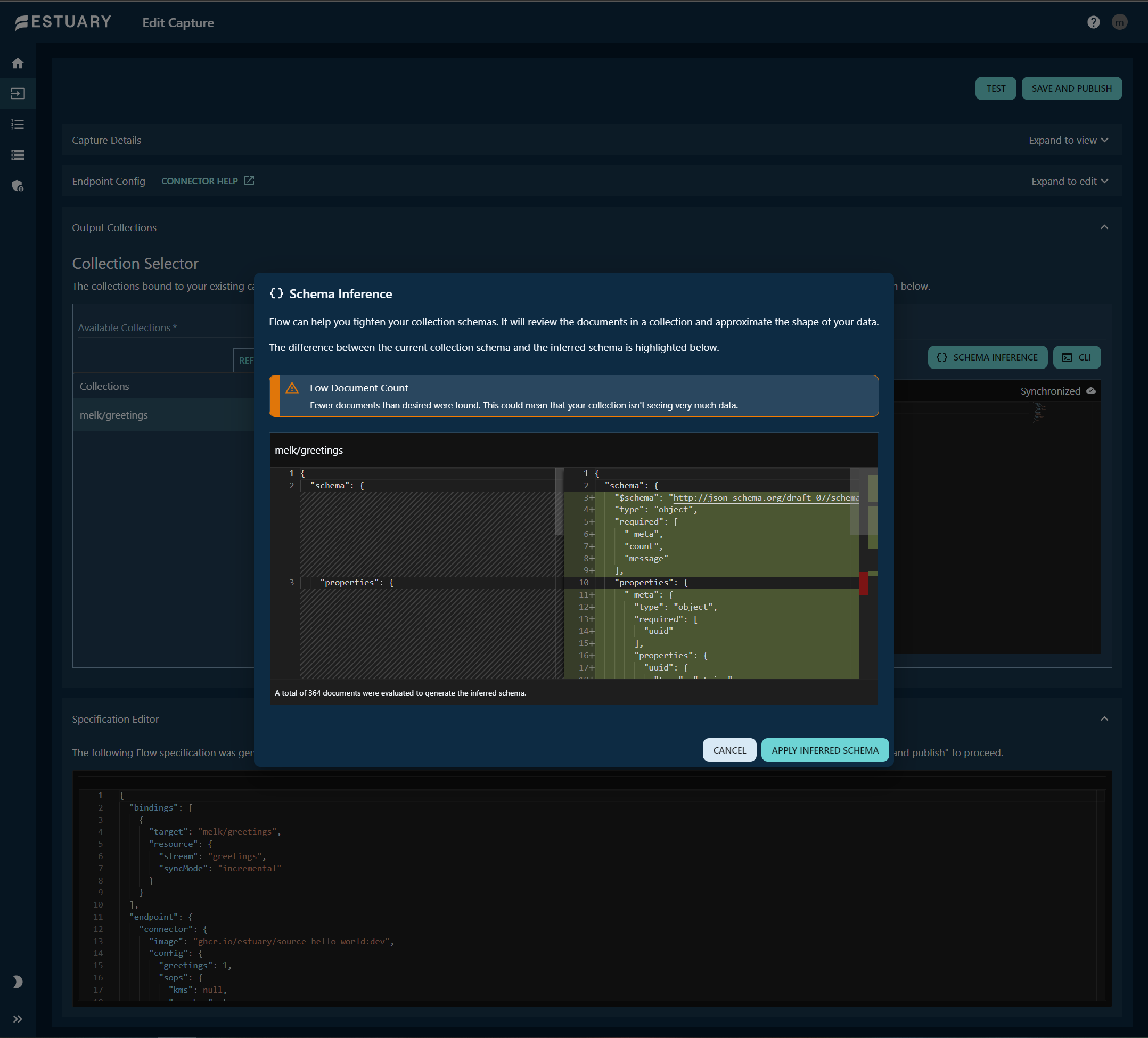Click the Estuary logo
This screenshot has height=1038, width=1148.
tap(63, 22)
